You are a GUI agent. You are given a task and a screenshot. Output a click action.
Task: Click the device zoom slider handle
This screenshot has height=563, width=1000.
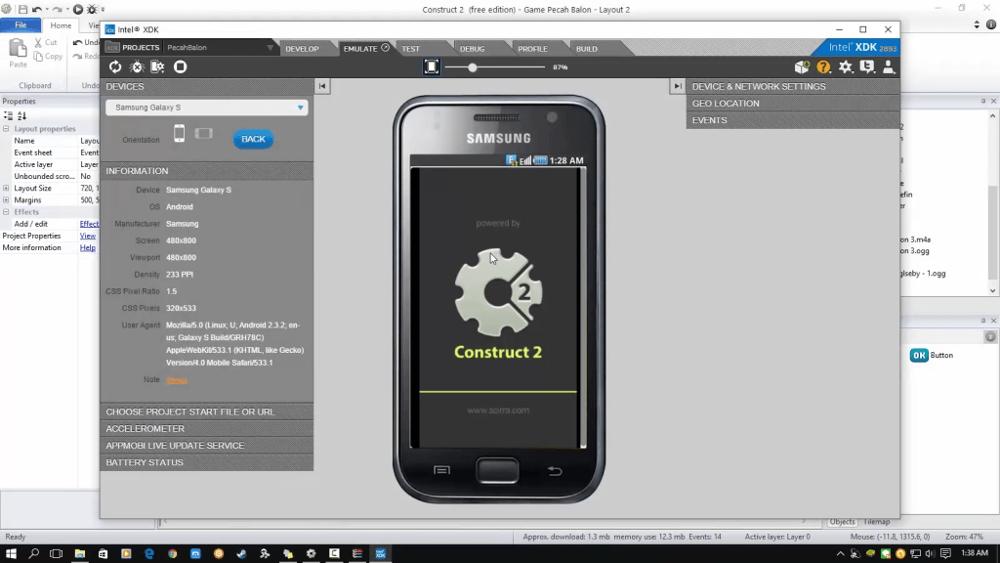(x=473, y=68)
